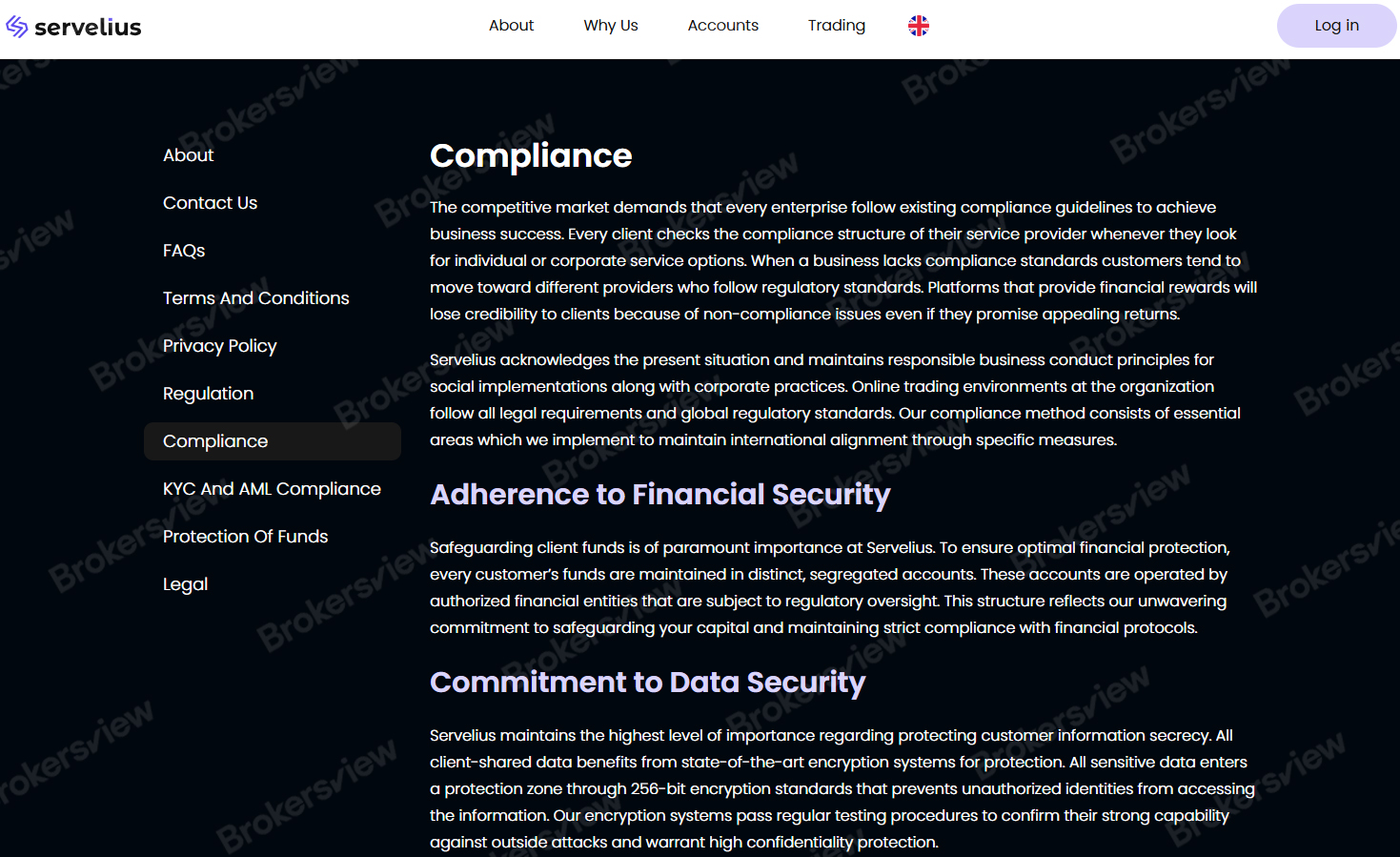Image resolution: width=1400 pixels, height=857 pixels.
Task: Open the Accounts menu item
Action: point(722,26)
